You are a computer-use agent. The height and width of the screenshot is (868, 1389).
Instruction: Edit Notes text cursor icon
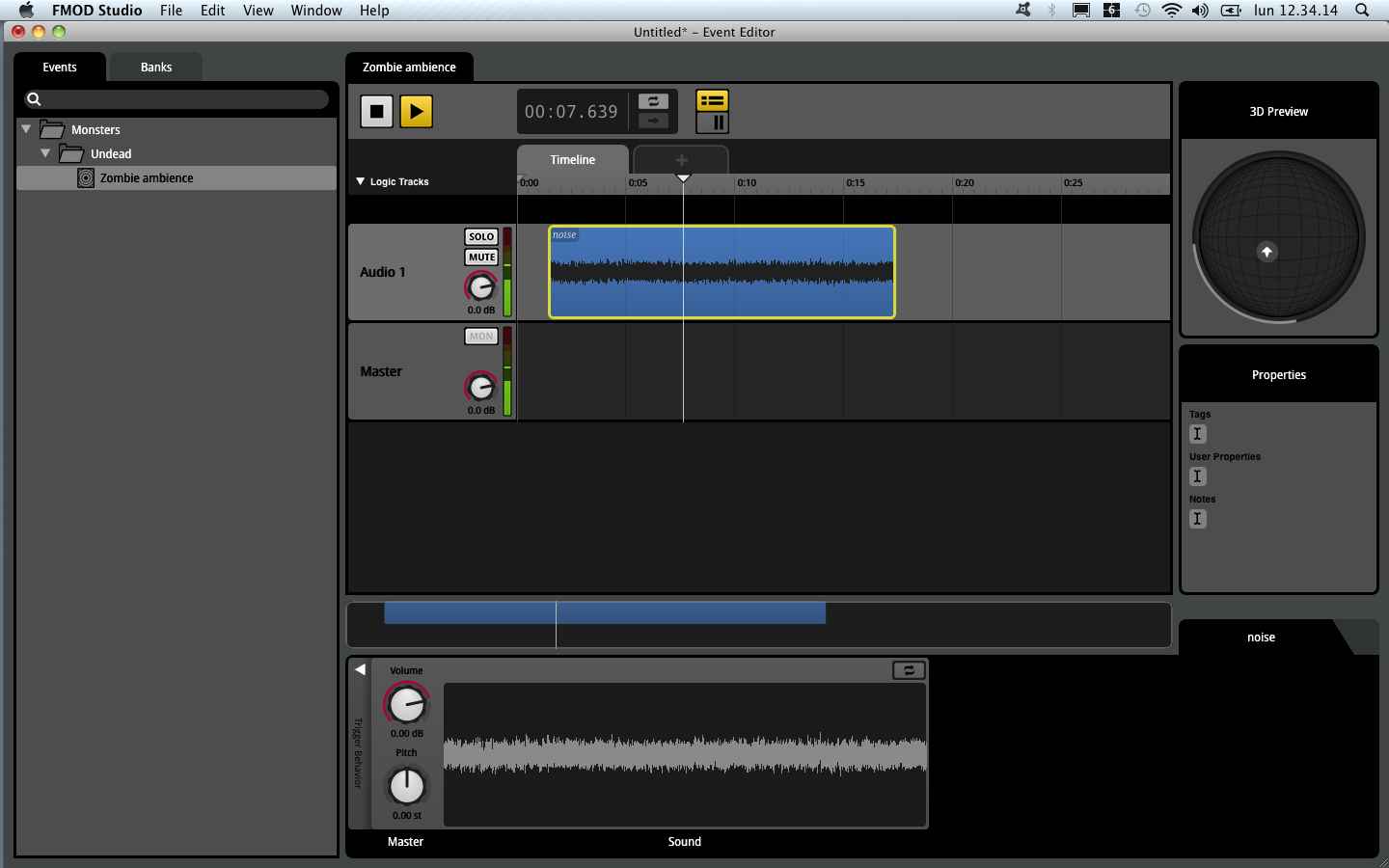[1198, 519]
